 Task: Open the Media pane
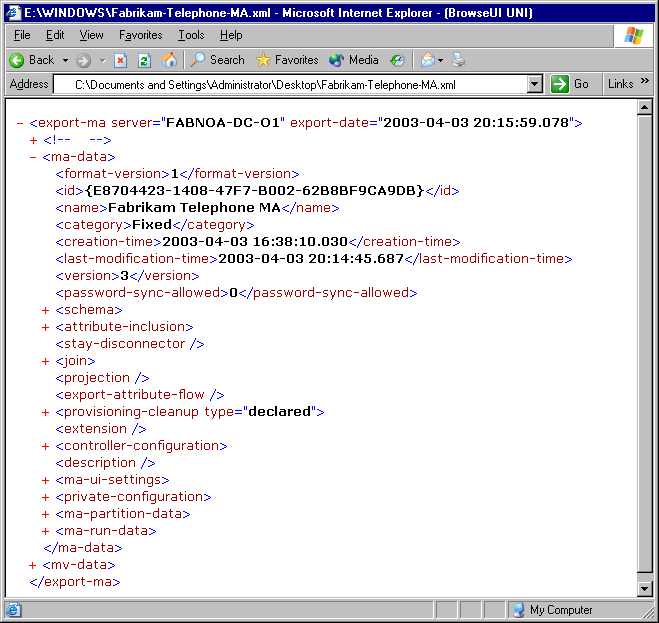coord(353,60)
